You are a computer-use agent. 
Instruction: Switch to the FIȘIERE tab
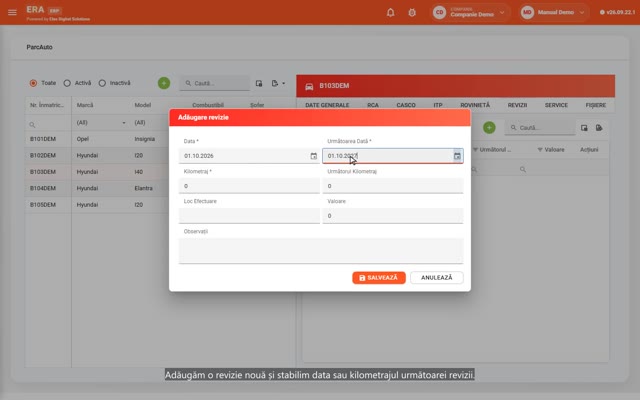(596, 105)
